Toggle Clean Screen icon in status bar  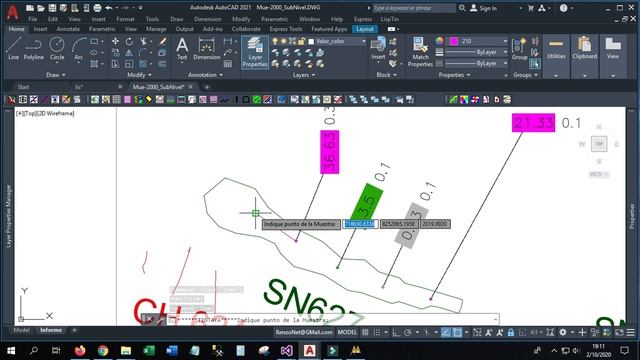pos(619,332)
